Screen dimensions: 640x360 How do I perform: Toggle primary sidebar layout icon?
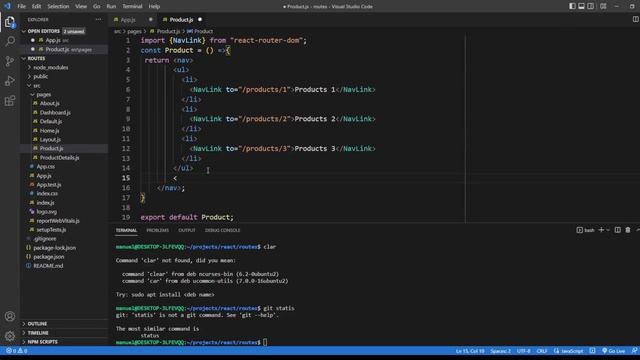(572, 6)
